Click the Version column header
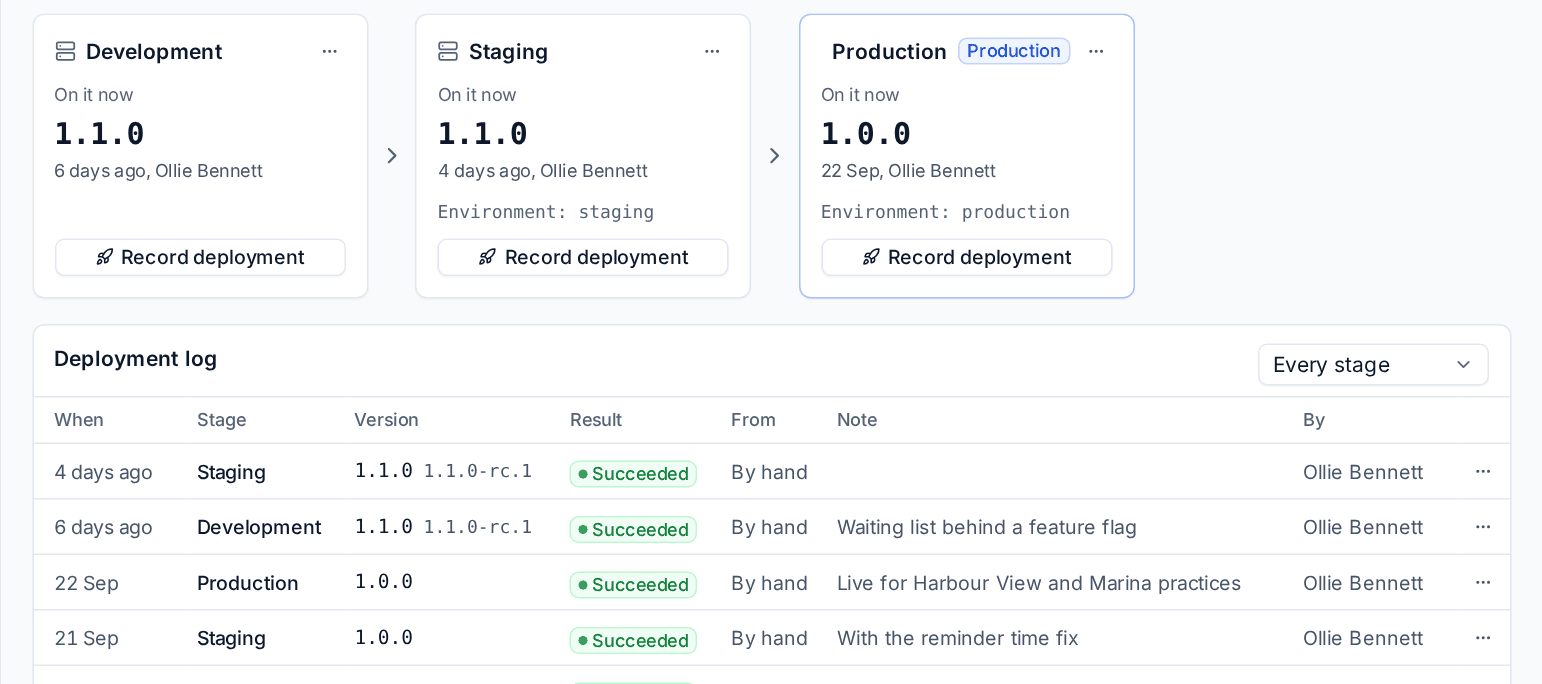Image resolution: width=1542 pixels, height=684 pixels. coord(386,420)
